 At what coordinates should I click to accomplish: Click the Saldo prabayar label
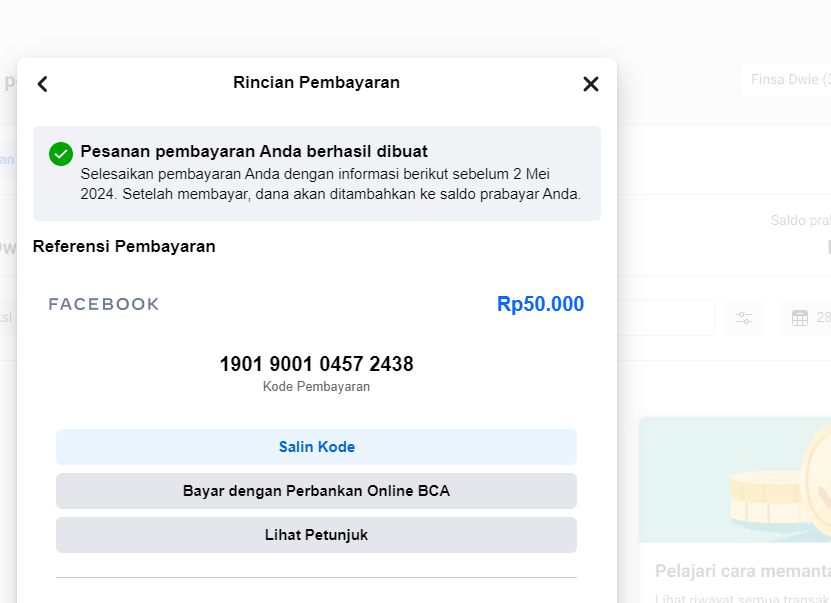point(800,220)
